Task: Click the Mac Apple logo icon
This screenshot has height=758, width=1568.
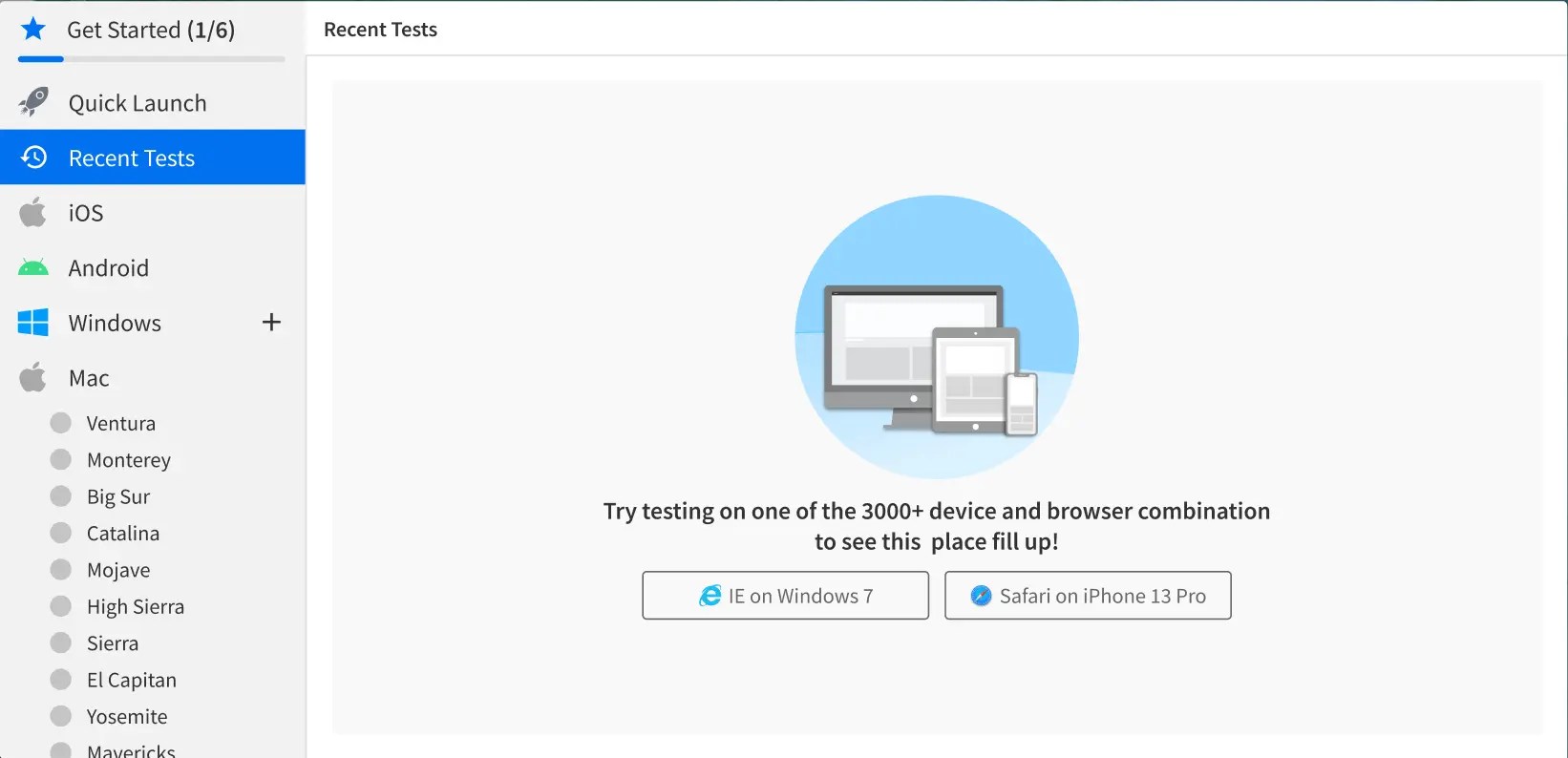Action: (32, 378)
